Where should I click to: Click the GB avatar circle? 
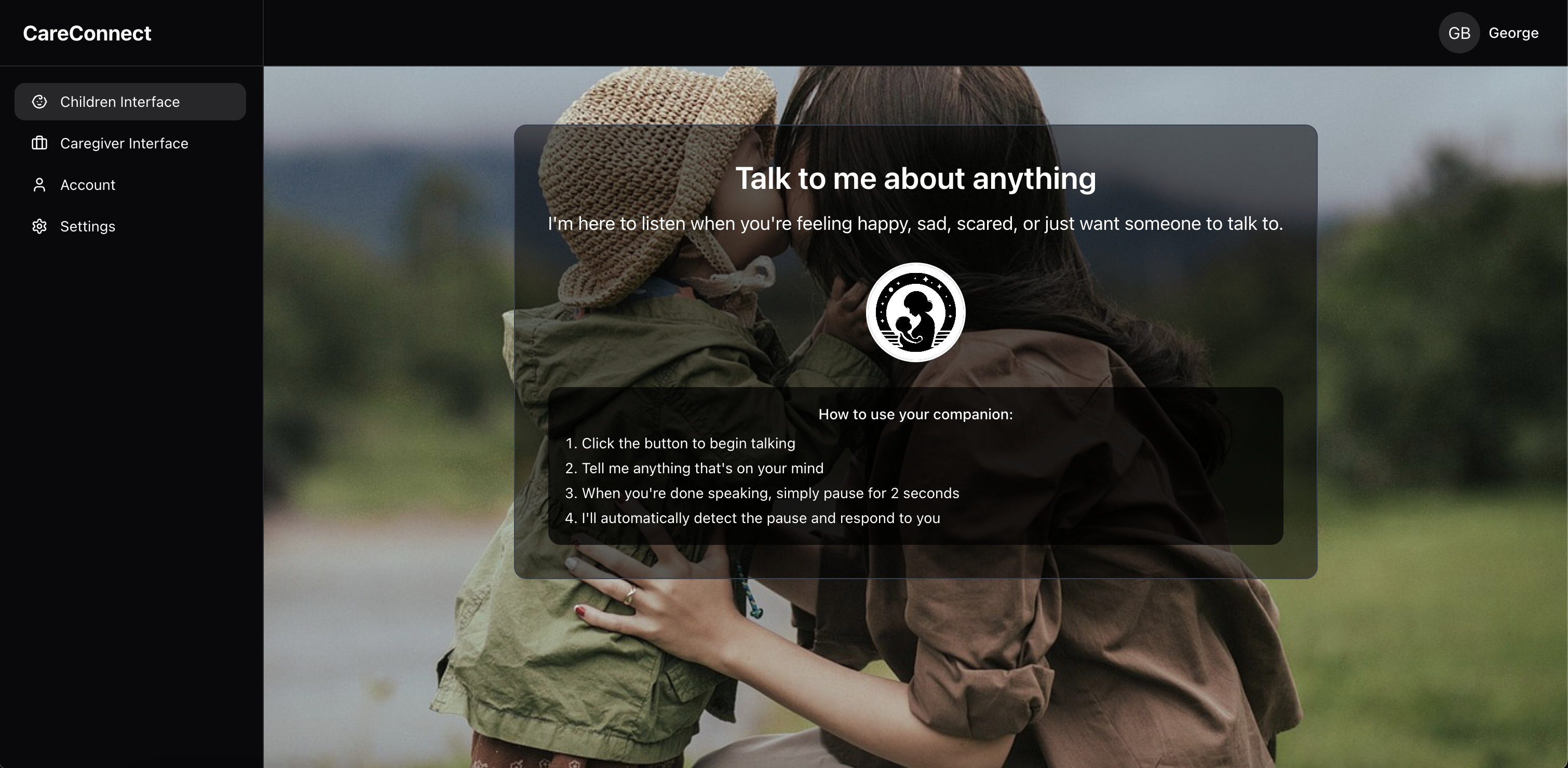click(1458, 33)
